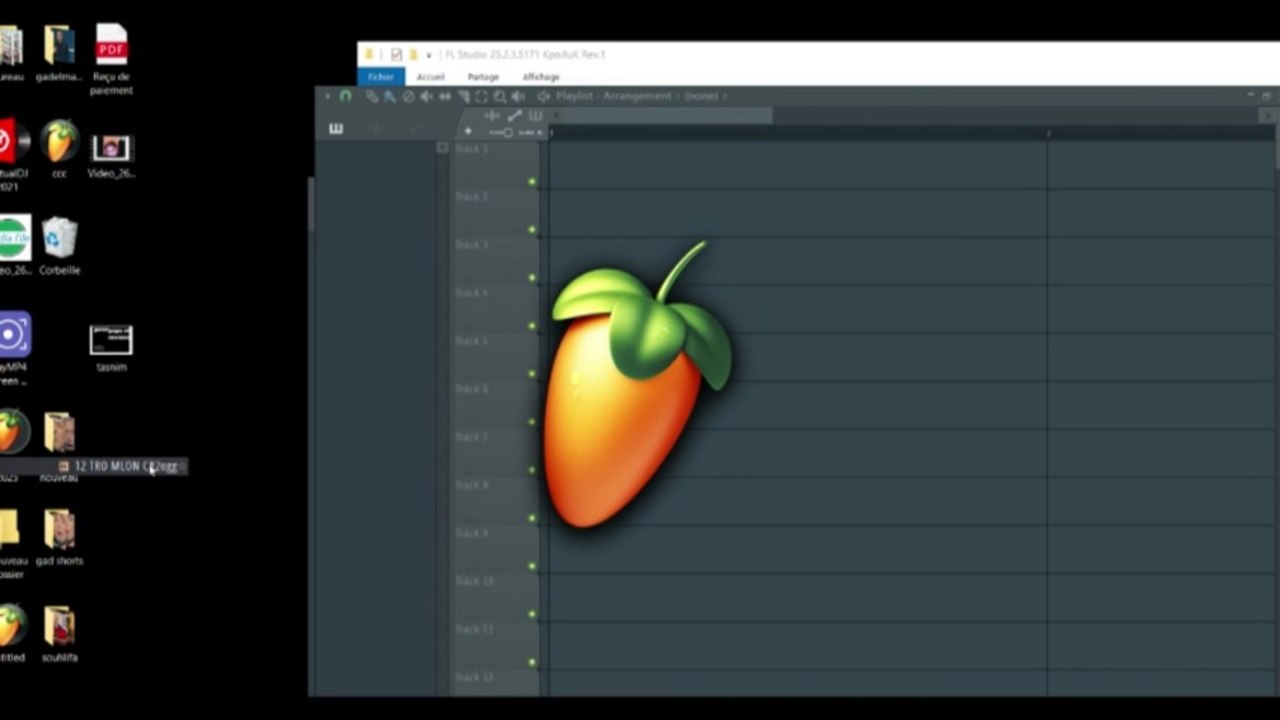Select the Playback speaker tool
This screenshot has height=720, width=1280.
click(518, 96)
